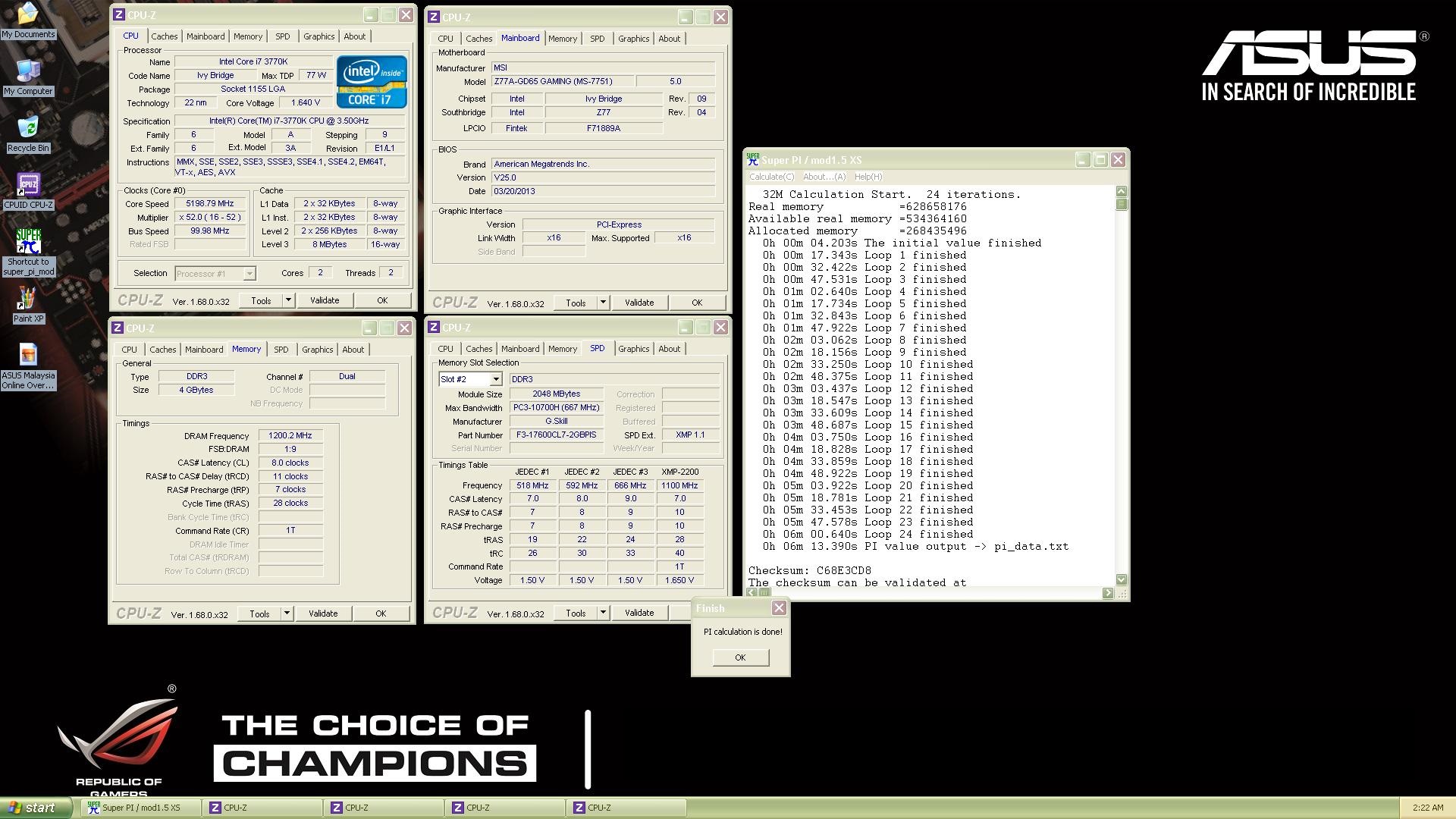Click the CPU-Z icon in Mainboard window title bar
The image size is (1456, 819).
pyautogui.click(x=434, y=17)
